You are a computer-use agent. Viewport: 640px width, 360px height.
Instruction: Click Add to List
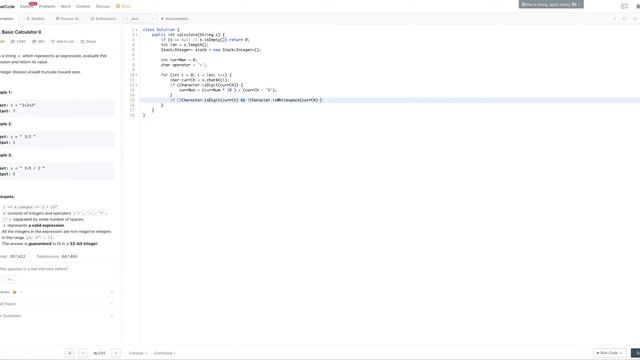pos(62,42)
